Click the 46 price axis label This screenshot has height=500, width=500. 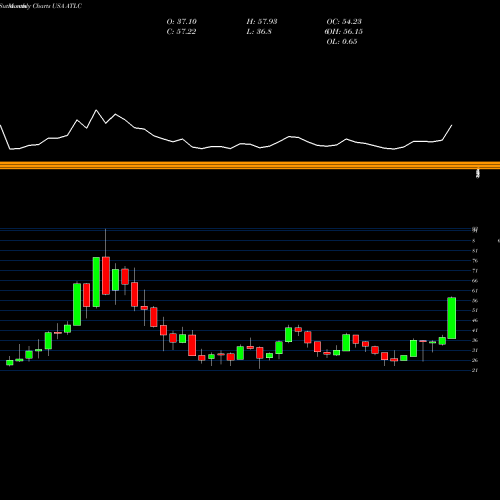click(x=475, y=320)
